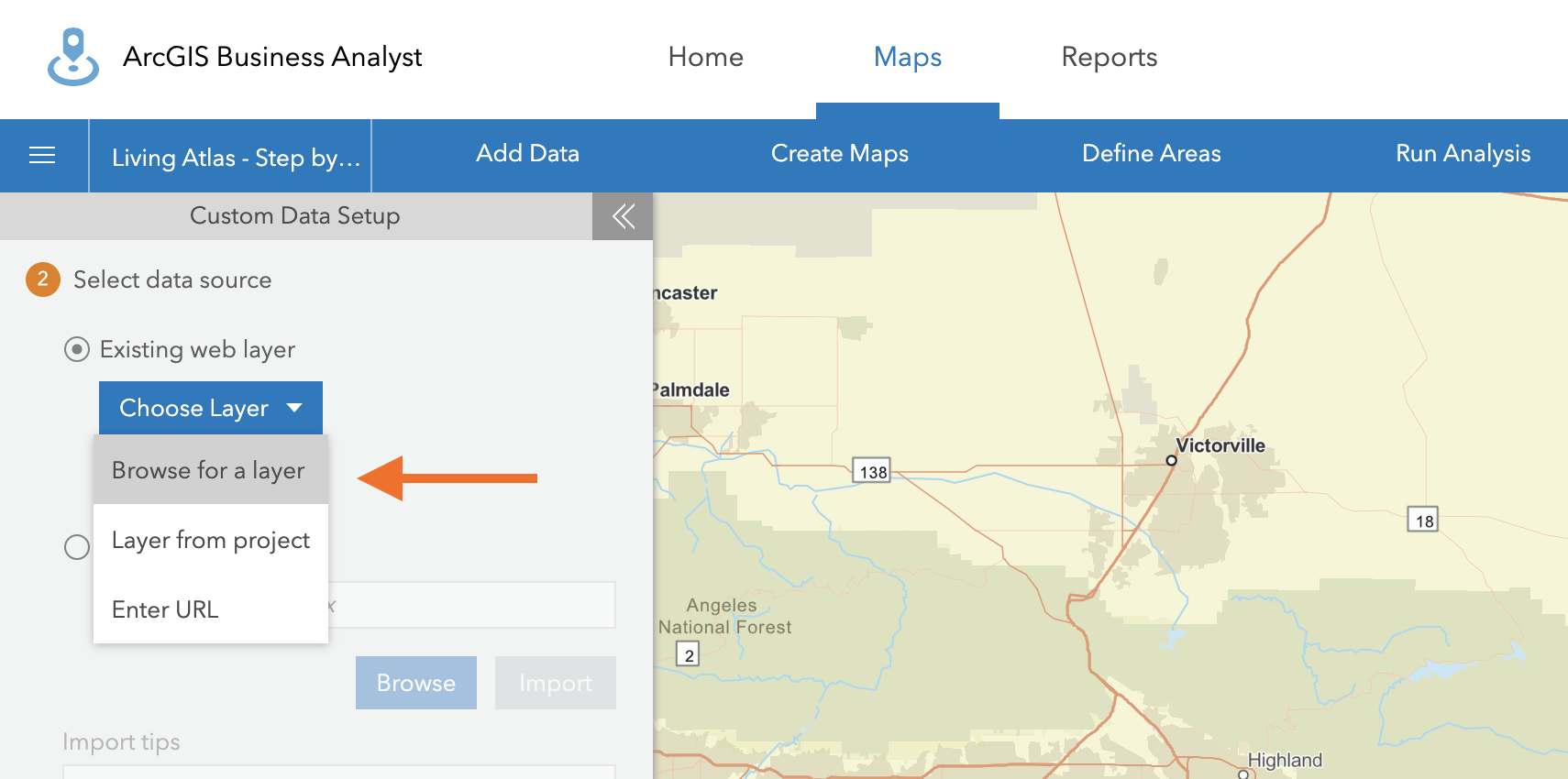Click Highway 2 shield on map
The image size is (1568, 779).
pos(689,654)
